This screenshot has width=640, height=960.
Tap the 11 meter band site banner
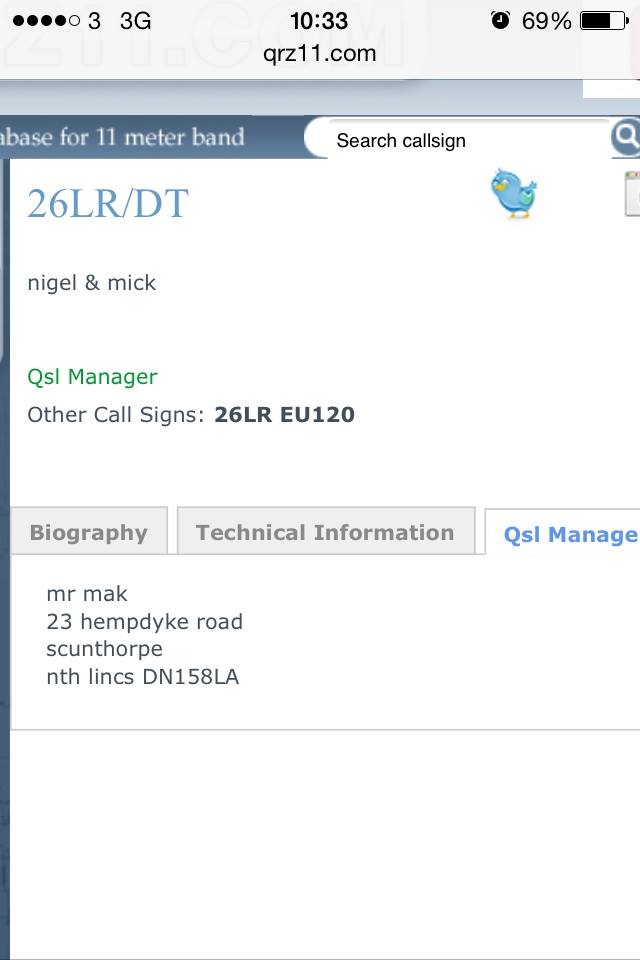tap(123, 137)
